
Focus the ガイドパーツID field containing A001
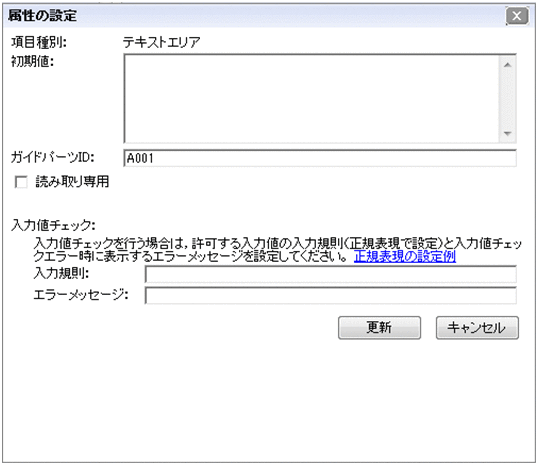coord(320,158)
